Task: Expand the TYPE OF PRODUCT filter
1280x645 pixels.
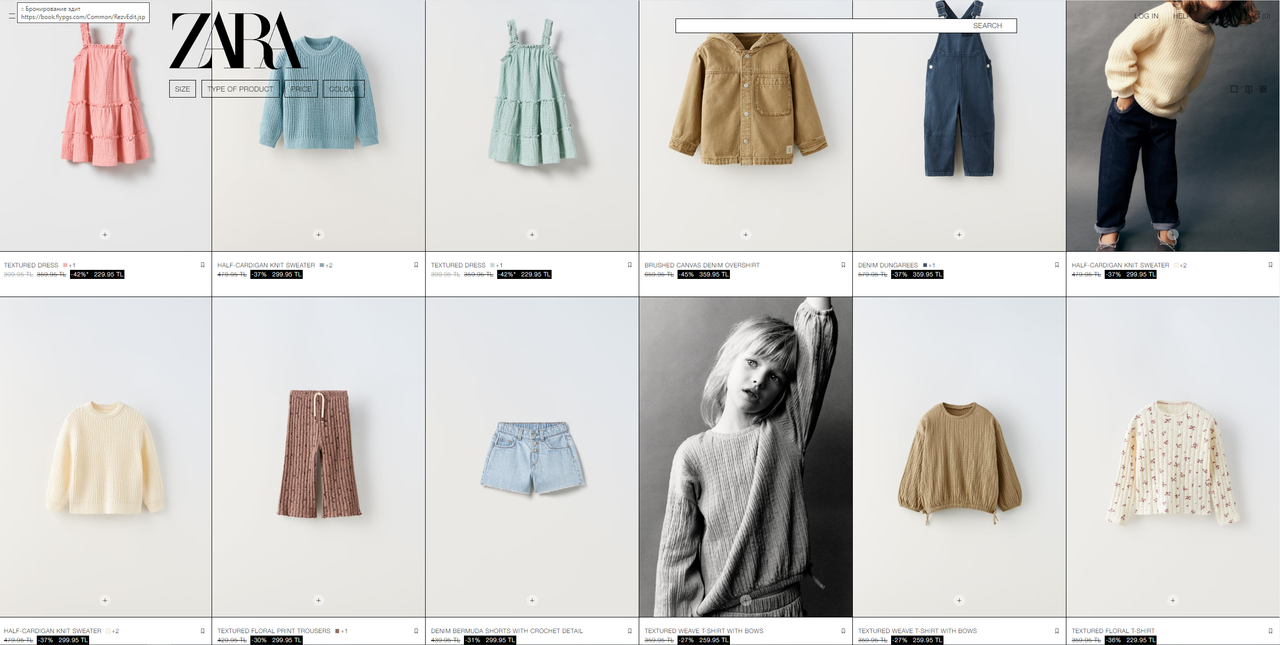Action: 240,89
